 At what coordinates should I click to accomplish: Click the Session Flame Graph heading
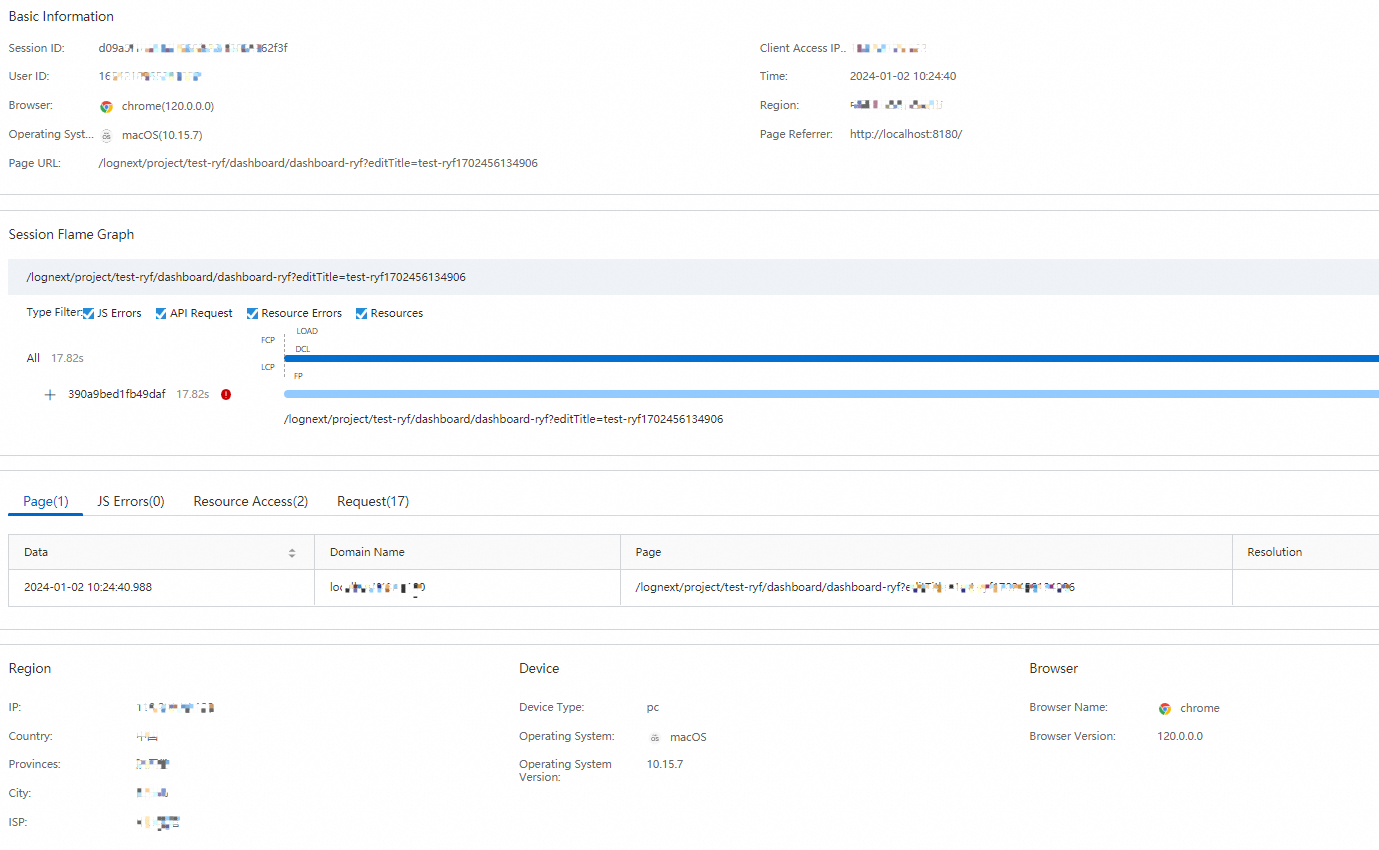(x=71, y=235)
